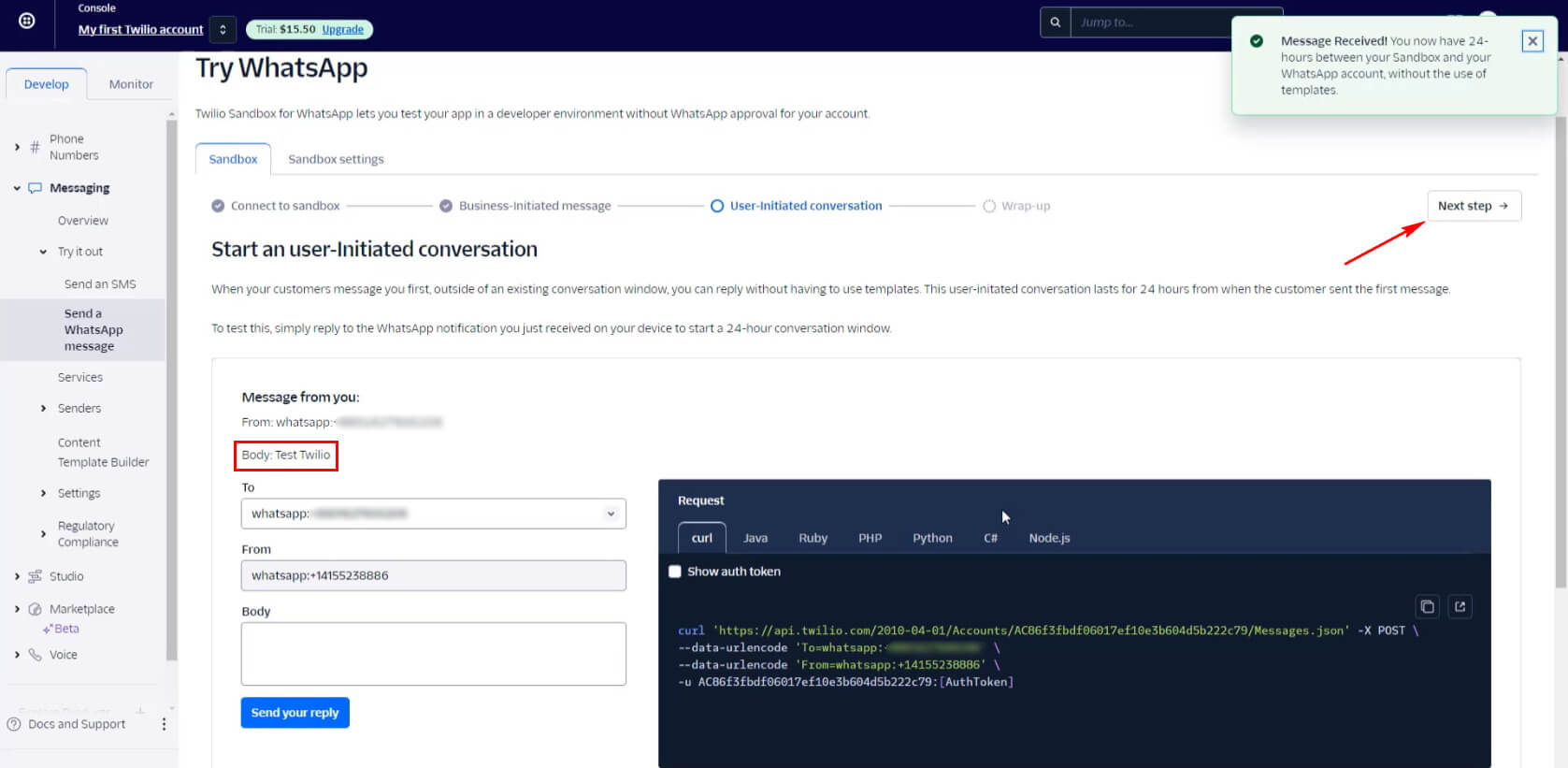The width and height of the screenshot is (1568, 768).
Task: Expand the Phone Numbers section
Action: point(17,147)
